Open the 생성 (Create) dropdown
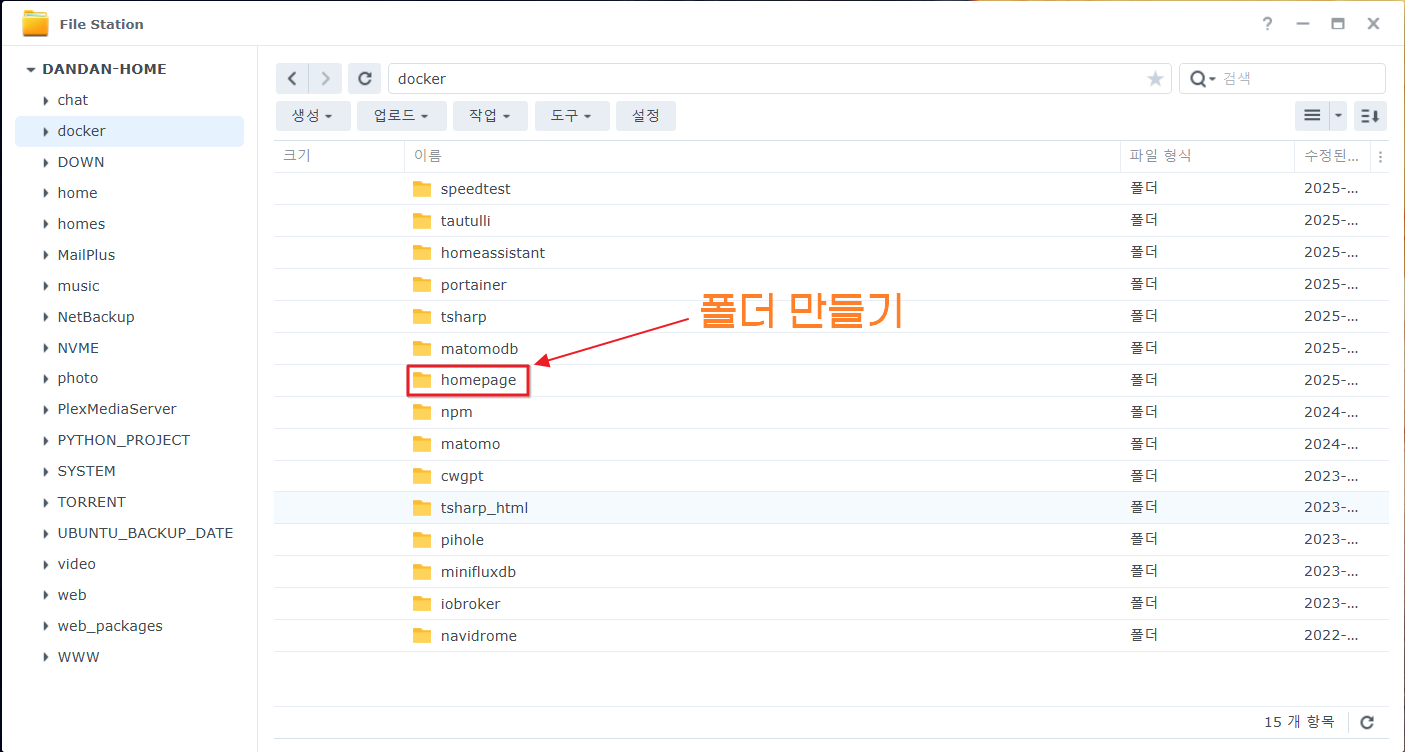1405x752 pixels. [313, 116]
